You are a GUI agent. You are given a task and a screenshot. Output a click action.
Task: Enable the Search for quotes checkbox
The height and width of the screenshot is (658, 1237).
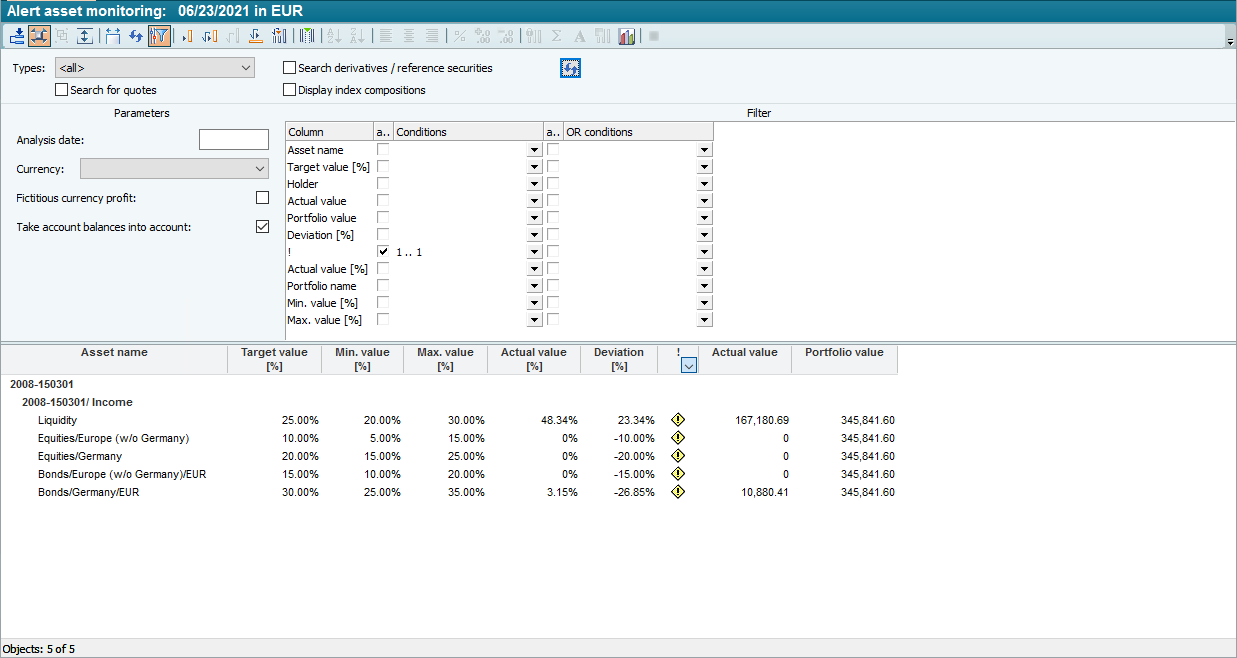click(x=62, y=90)
